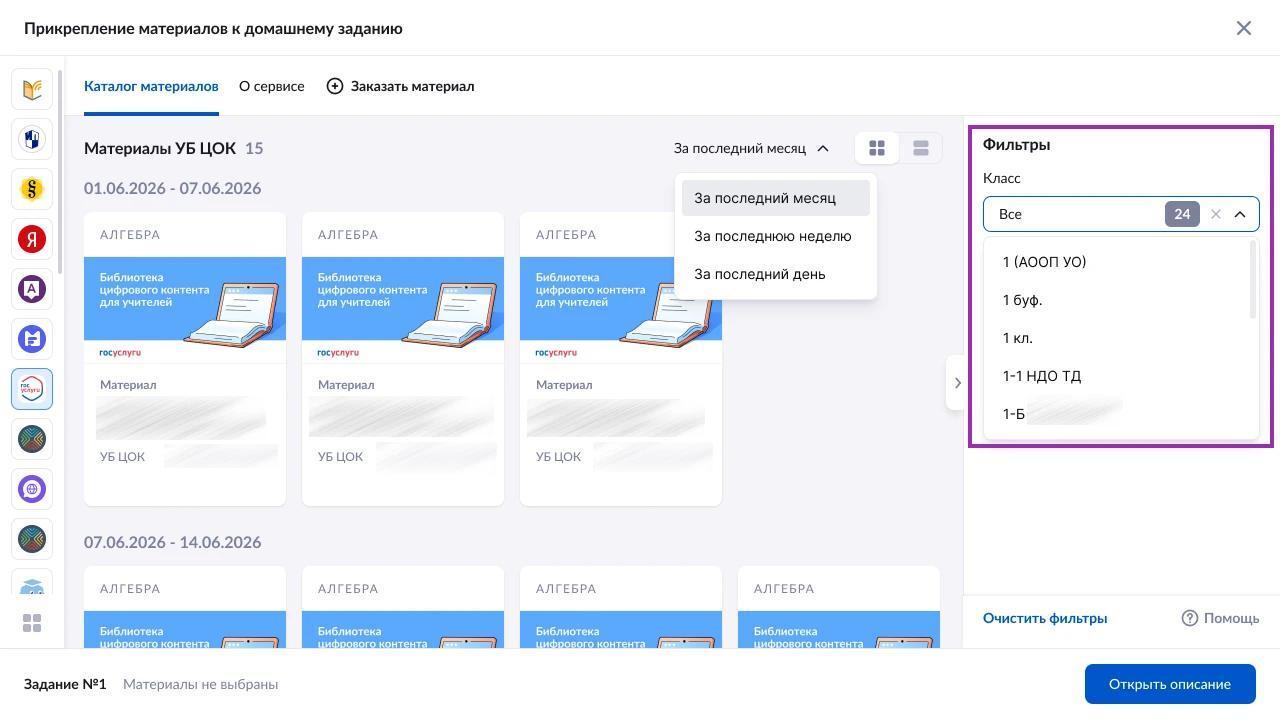Viewport: 1280px width, 720px height.
Task: Select the purple letter A hexagon icon
Action: (32, 289)
